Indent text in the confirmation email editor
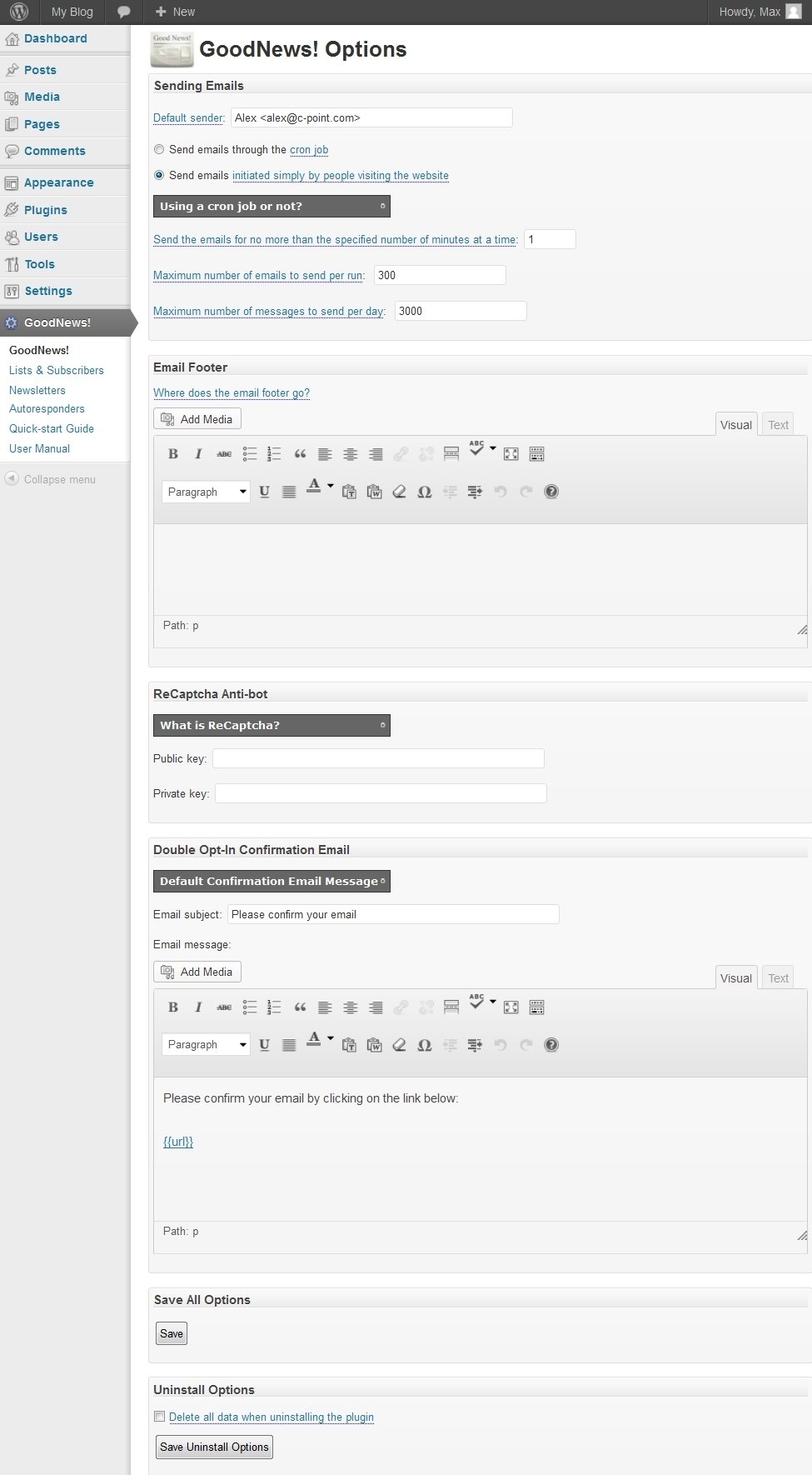 coord(475,1045)
